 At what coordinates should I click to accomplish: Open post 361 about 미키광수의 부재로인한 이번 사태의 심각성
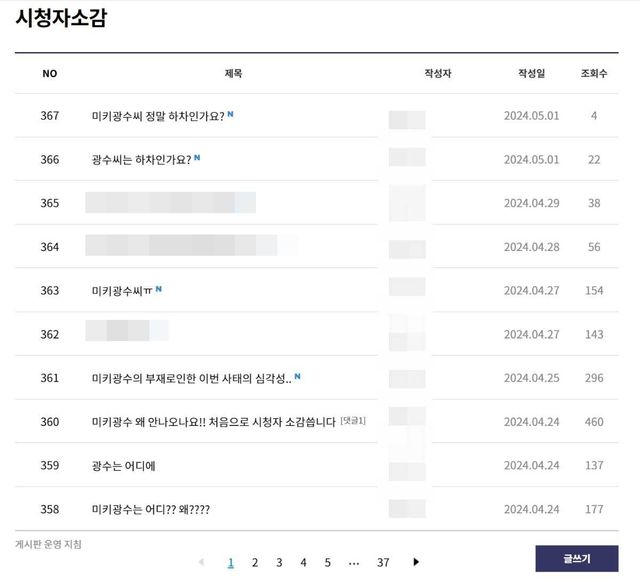(x=191, y=378)
